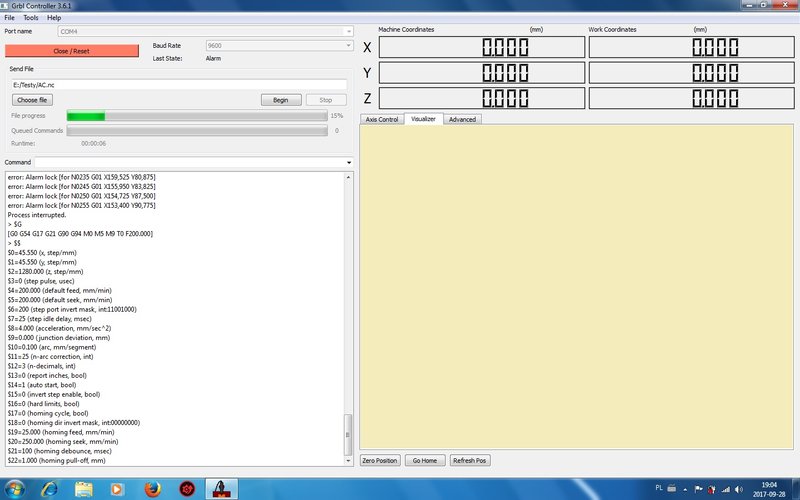Click the Choose file button

(32, 100)
